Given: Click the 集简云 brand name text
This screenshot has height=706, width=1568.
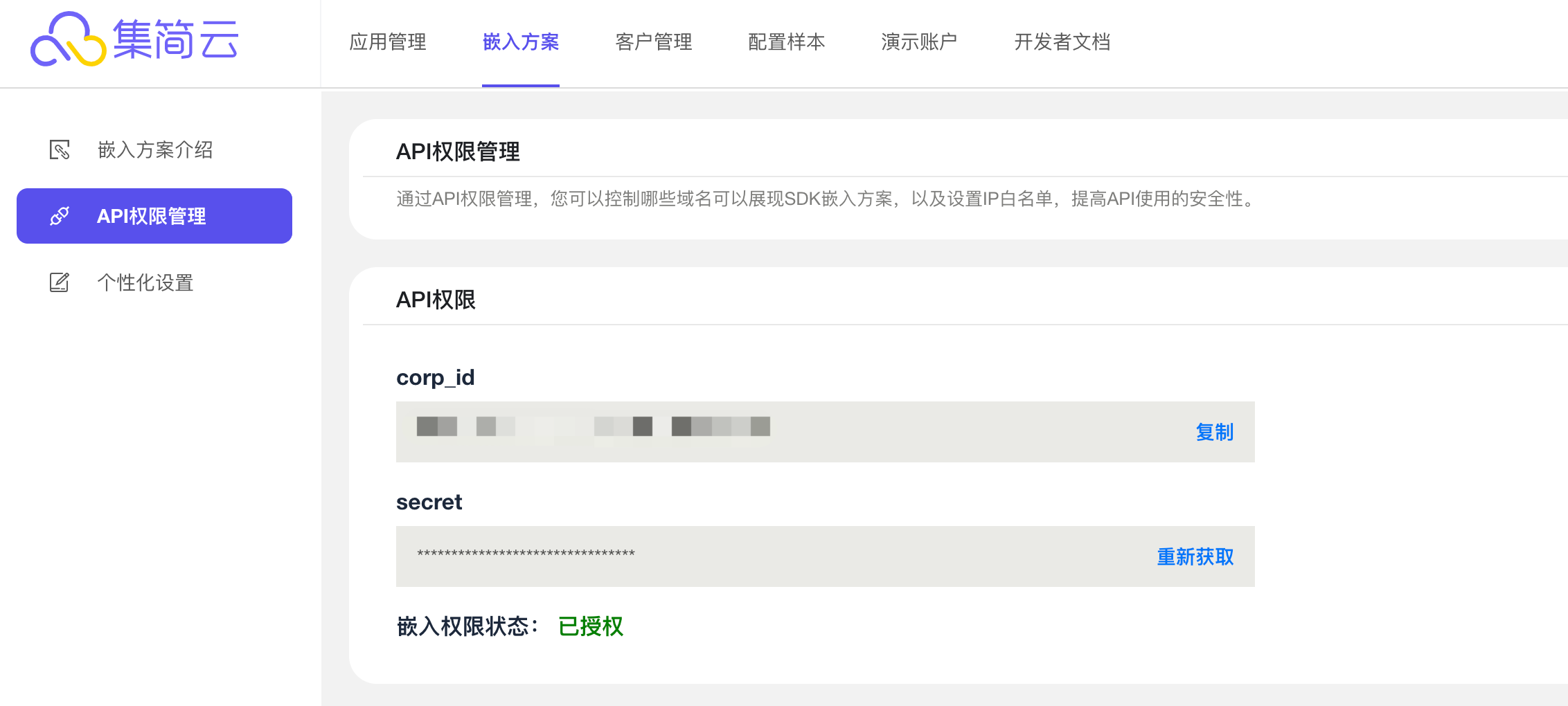Looking at the screenshot, I should [x=176, y=39].
